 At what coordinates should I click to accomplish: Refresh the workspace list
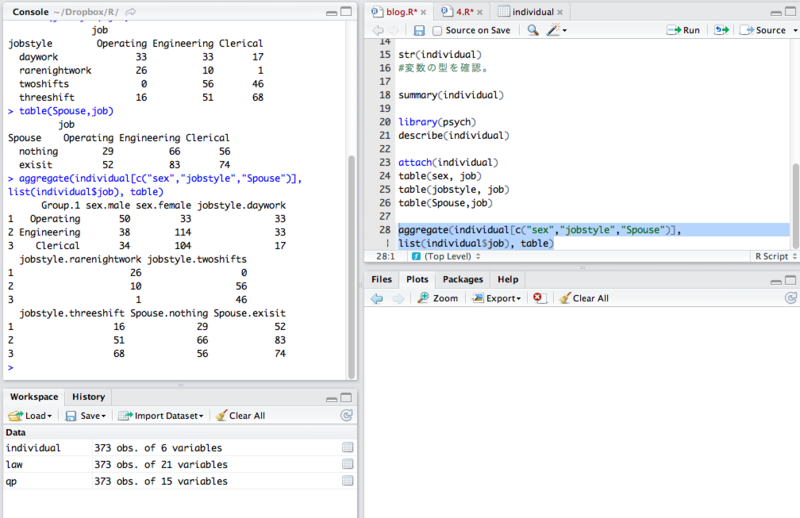pos(346,415)
